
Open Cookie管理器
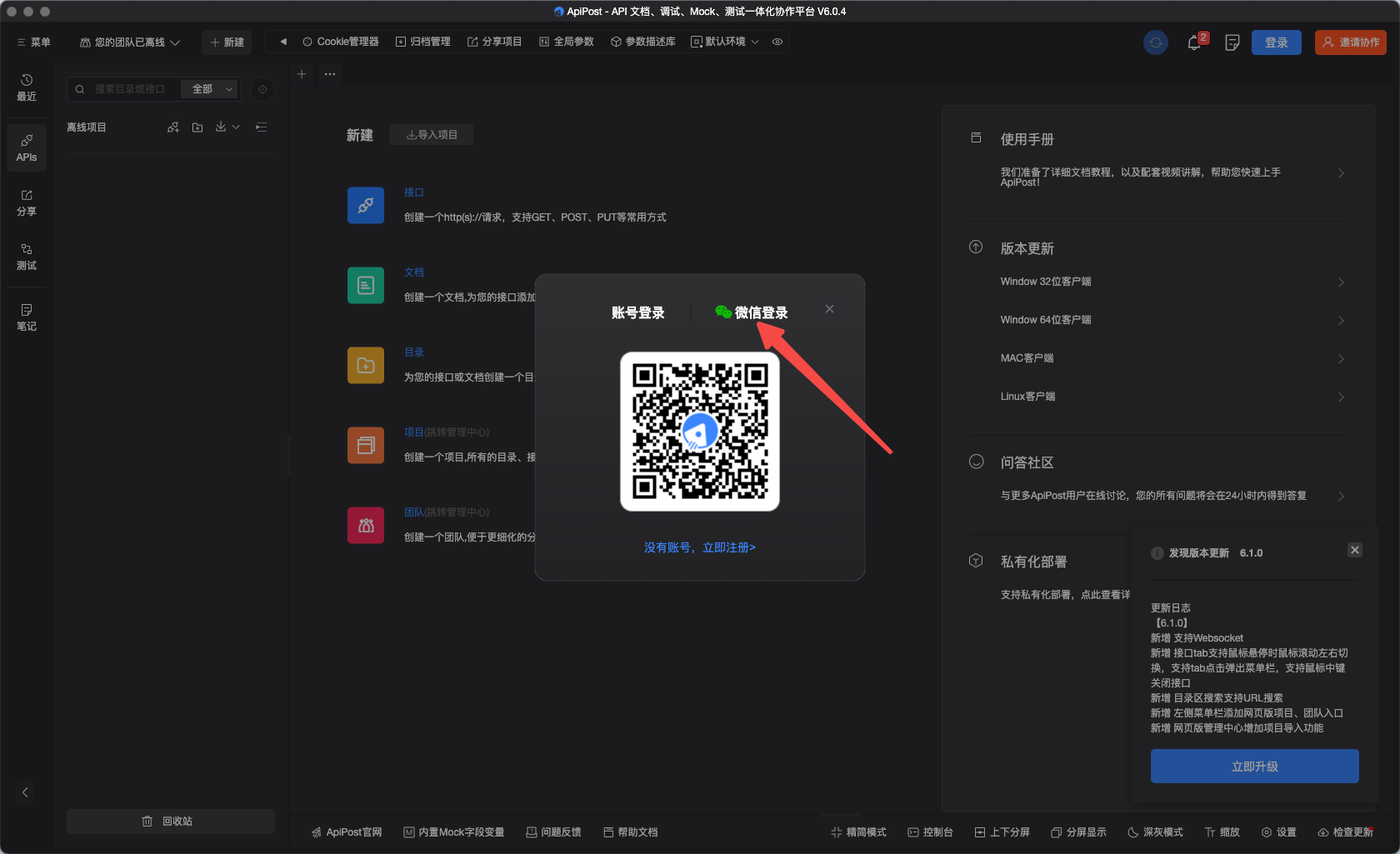point(340,42)
